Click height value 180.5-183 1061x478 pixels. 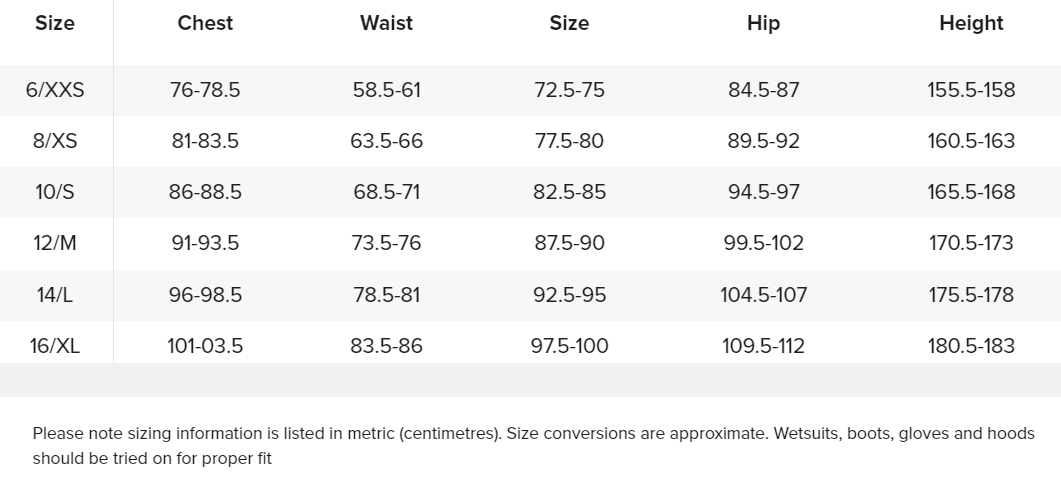click(971, 346)
